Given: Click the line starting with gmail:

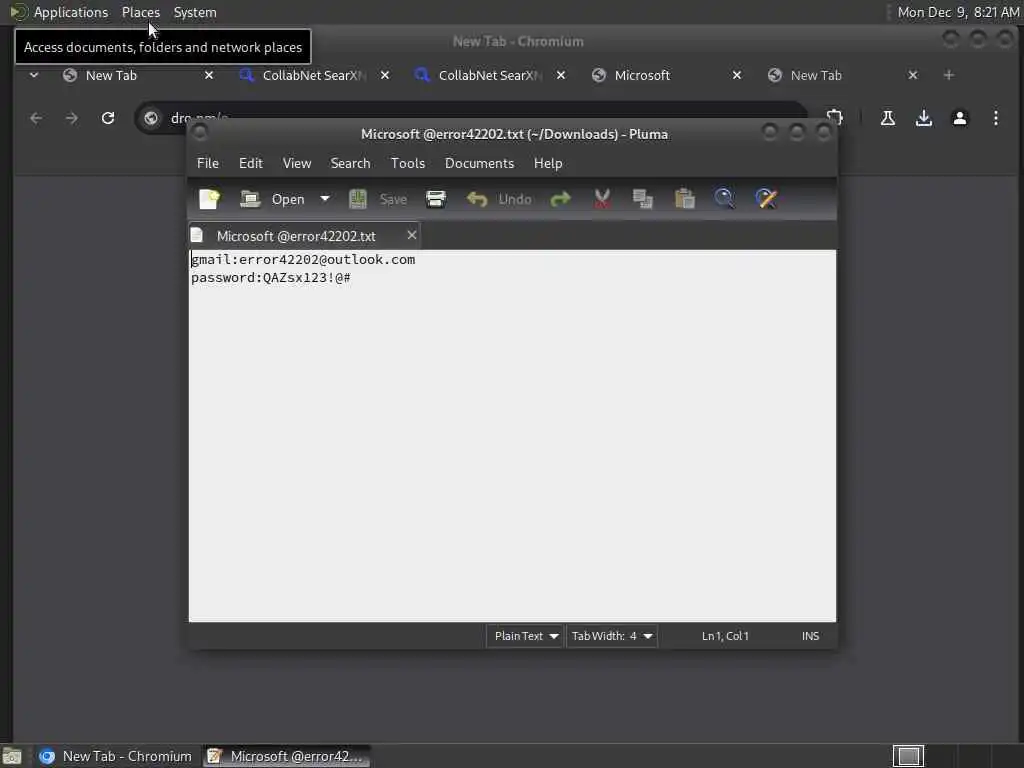Looking at the screenshot, I should click(x=303, y=260).
